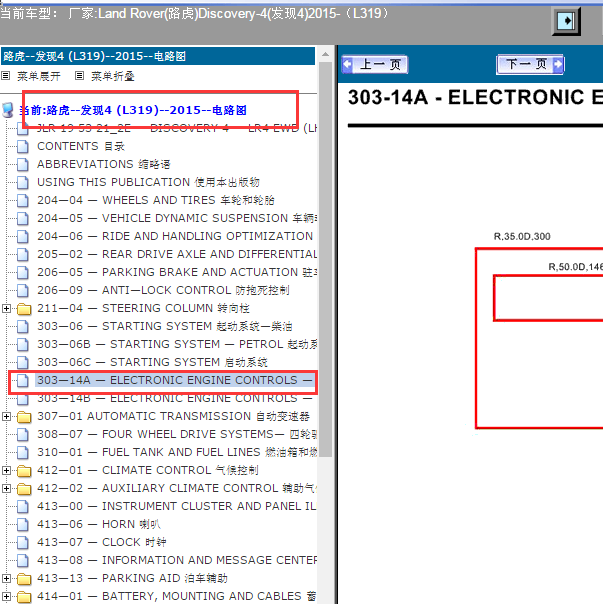
Task: Click page icon beside 206-09 ANTI-LOCK CONTROL
Action: pyautogui.click(x=23, y=290)
